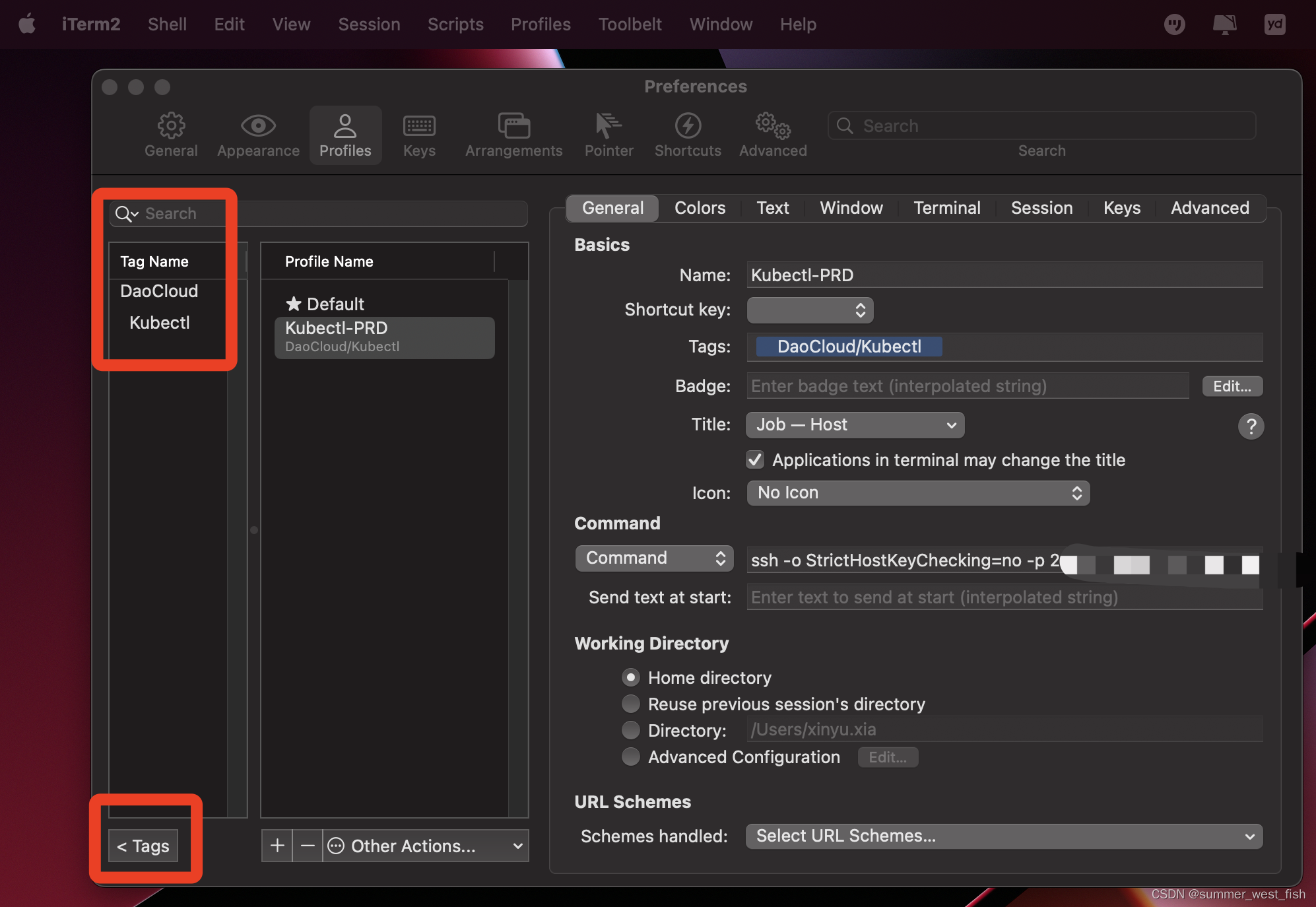Choose the Advanced Configuration working directory option
Image resolution: width=1316 pixels, height=907 pixels.
click(x=631, y=756)
